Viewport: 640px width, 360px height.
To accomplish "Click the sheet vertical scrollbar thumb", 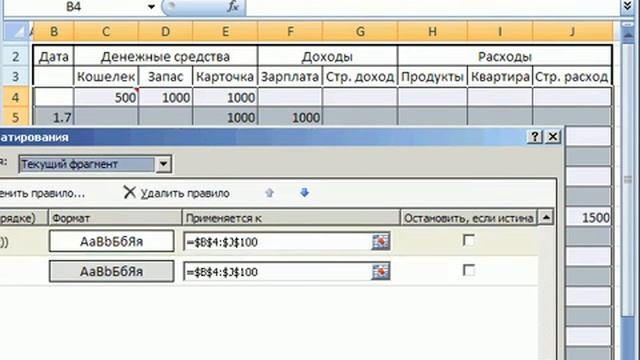I will pos(628,180).
